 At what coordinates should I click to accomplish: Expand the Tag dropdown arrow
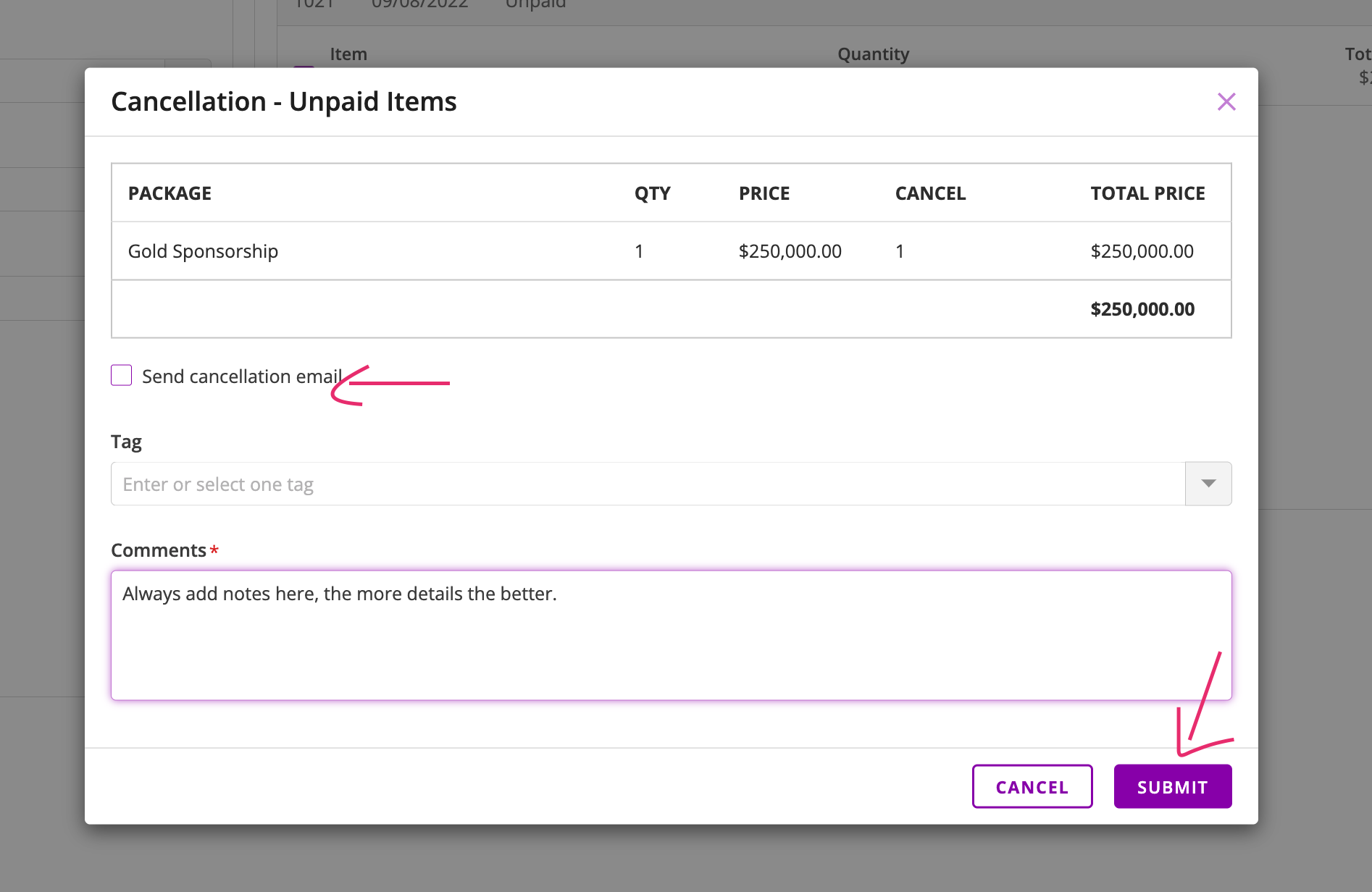[1208, 484]
